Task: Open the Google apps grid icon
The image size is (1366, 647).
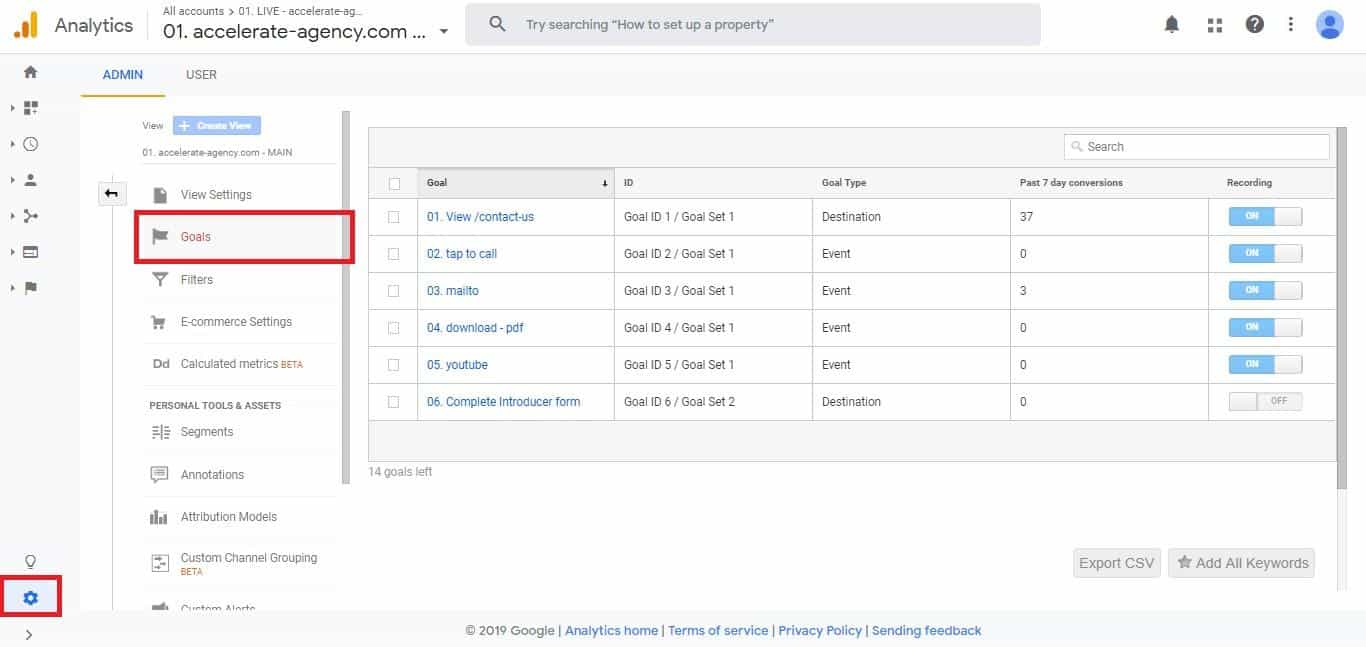Action: click(1215, 25)
